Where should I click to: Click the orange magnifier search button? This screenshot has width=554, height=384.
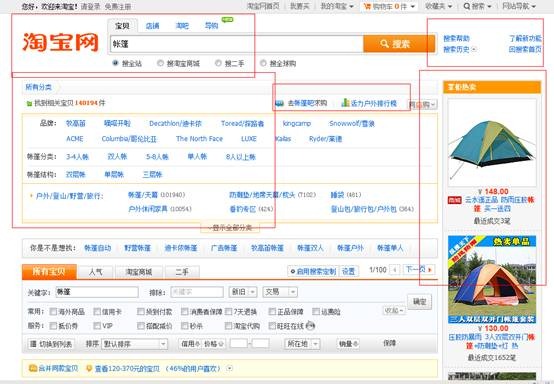[399, 44]
